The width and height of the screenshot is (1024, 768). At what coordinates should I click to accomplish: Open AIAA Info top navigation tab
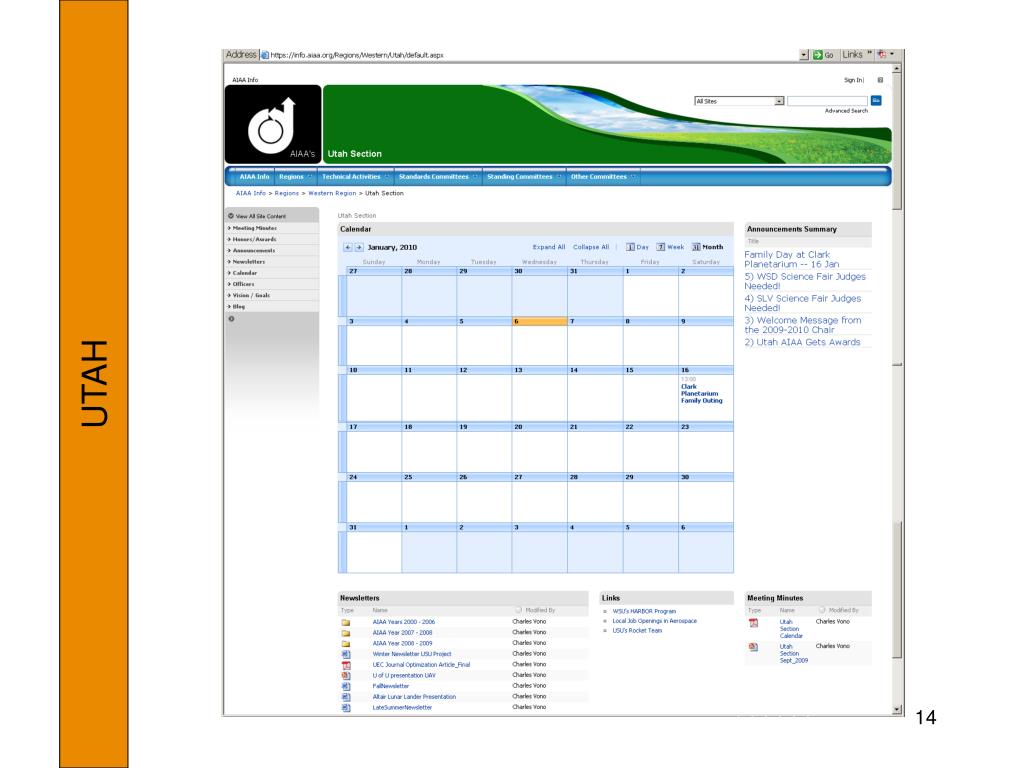coord(254,177)
